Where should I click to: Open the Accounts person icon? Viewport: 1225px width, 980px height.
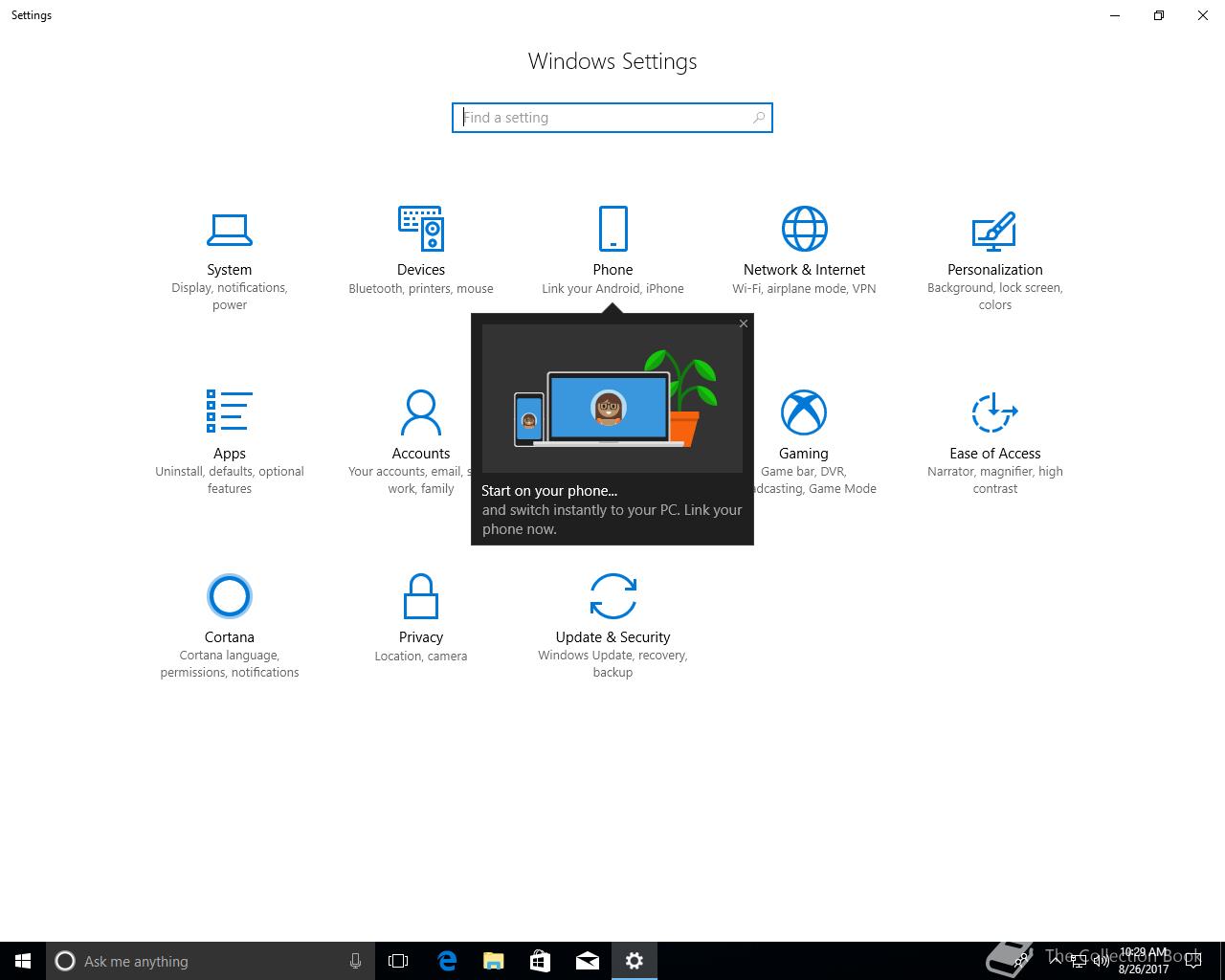point(421,412)
